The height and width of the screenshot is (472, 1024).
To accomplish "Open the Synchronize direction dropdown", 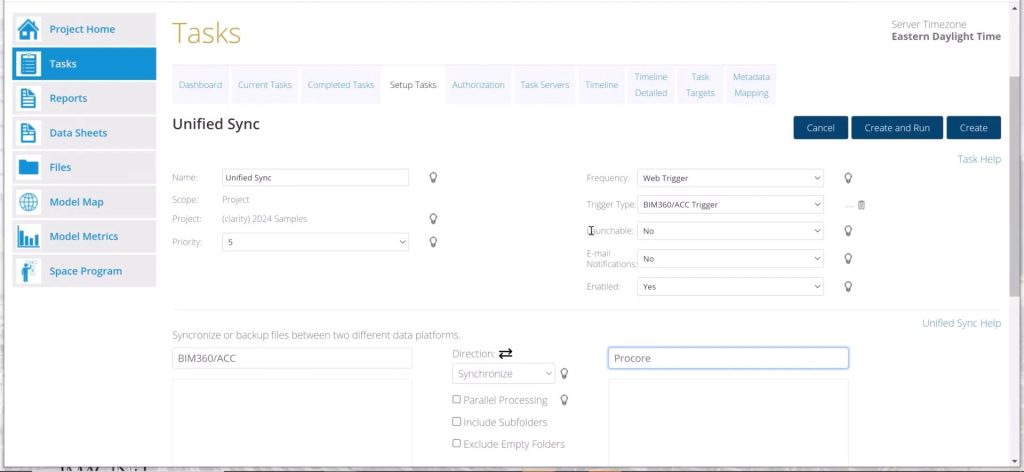I will point(504,374).
